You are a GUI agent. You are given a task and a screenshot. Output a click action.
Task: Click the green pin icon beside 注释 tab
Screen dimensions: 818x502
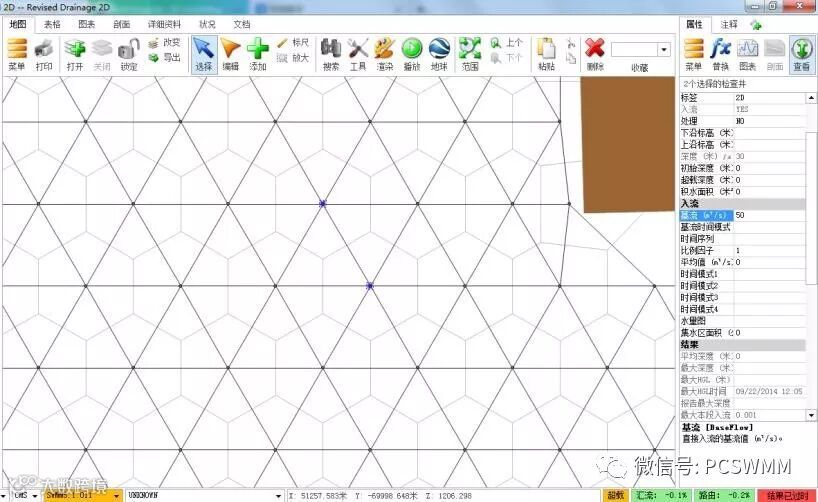756,25
